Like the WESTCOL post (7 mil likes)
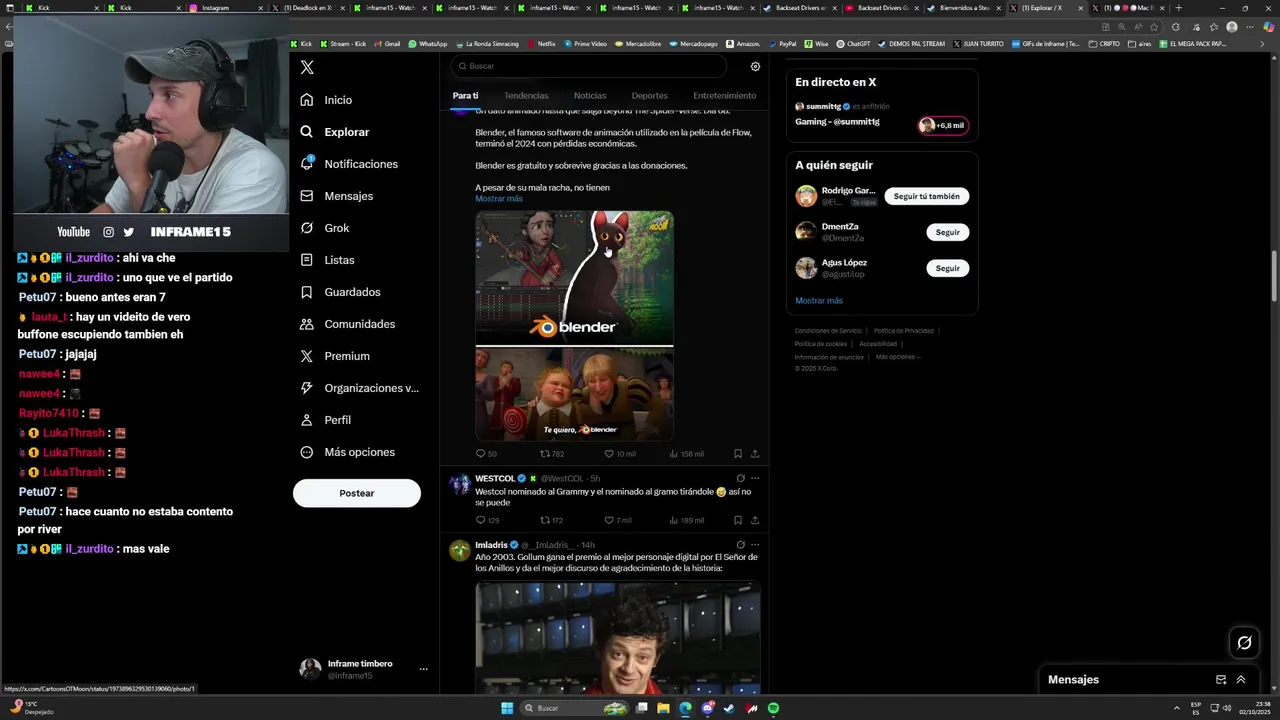Screen dimensions: 1280x720 pos(618,520)
